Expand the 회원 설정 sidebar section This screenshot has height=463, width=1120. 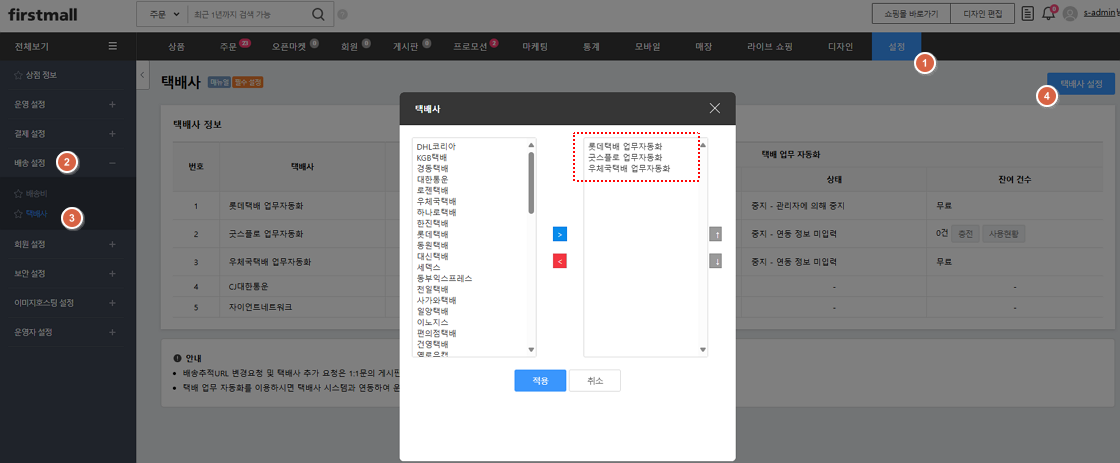(112, 244)
